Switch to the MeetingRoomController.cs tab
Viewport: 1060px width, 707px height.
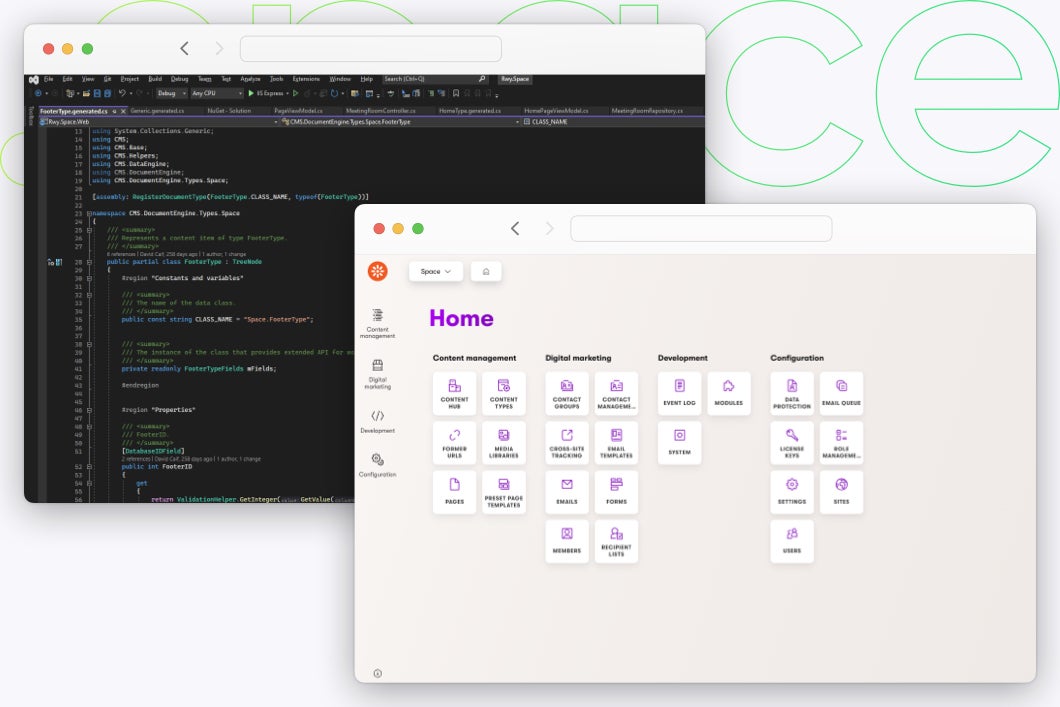(381, 111)
